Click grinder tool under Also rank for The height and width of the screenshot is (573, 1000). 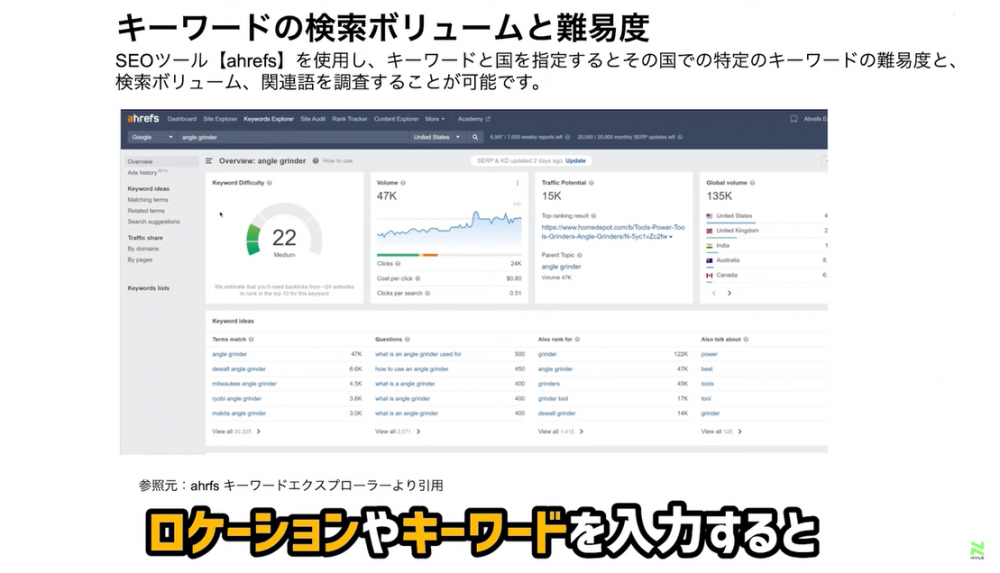pos(553,399)
